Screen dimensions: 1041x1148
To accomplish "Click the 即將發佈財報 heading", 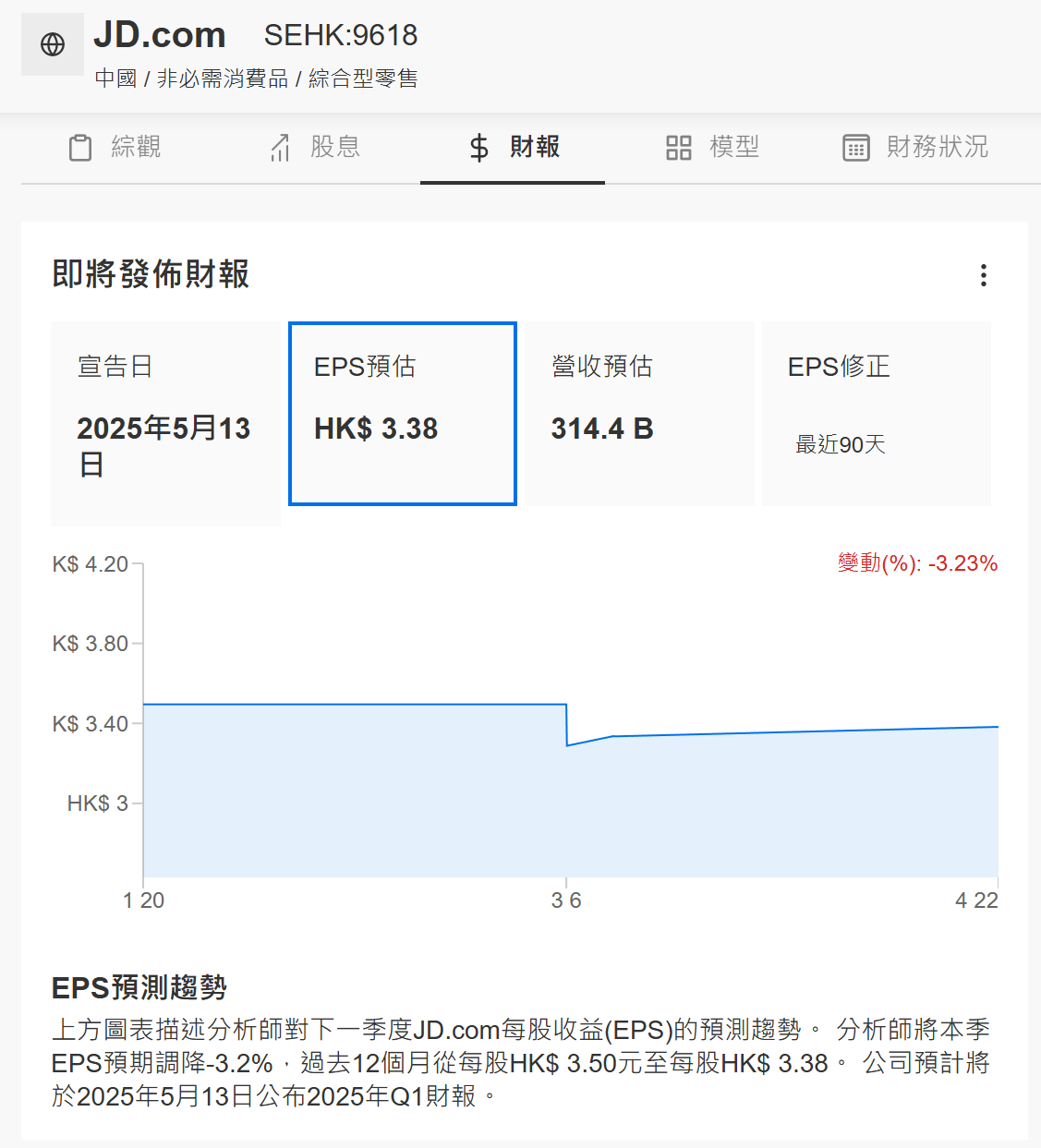I will (151, 274).
